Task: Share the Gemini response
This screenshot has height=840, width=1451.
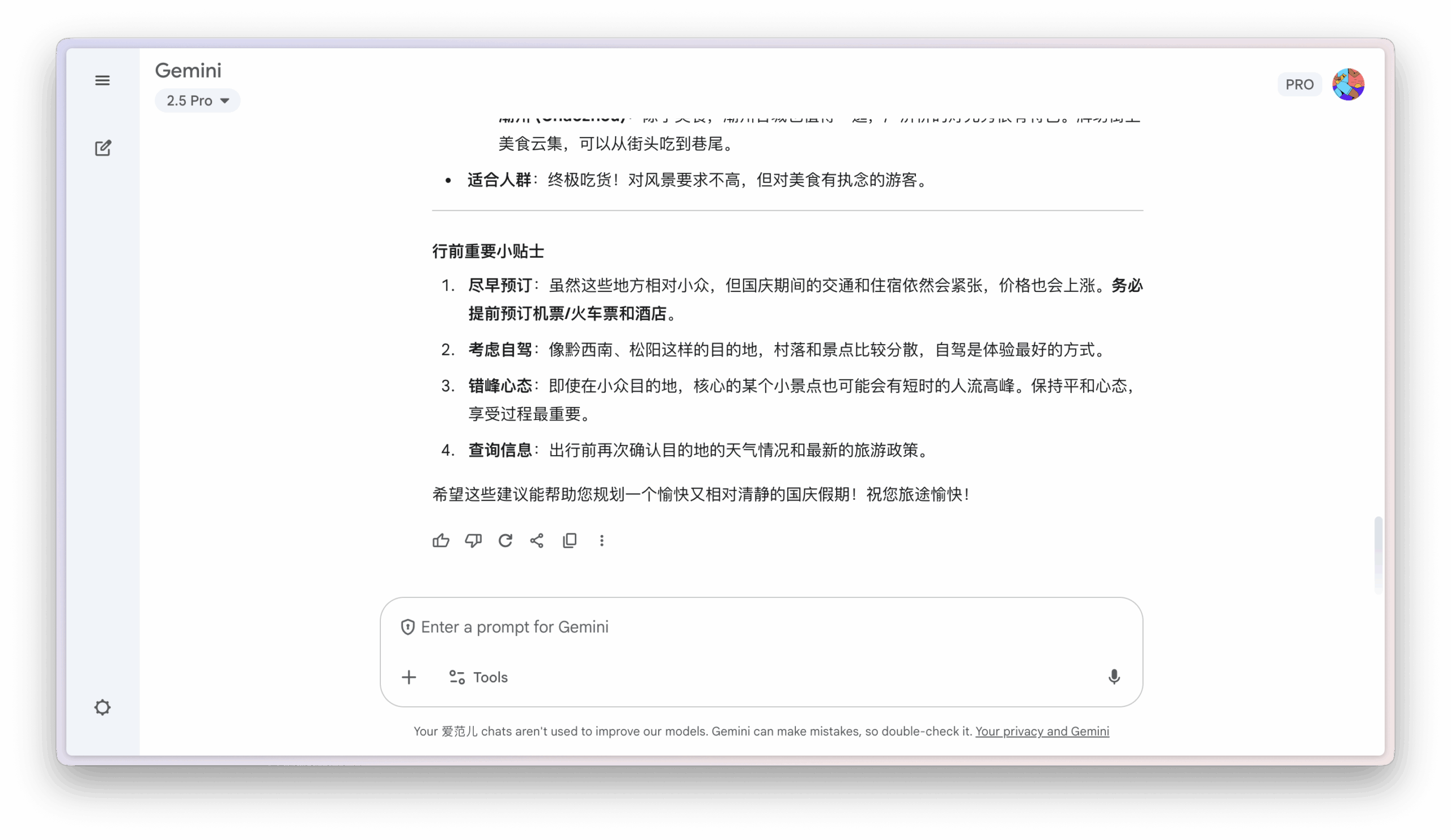Action: point(537,541)
